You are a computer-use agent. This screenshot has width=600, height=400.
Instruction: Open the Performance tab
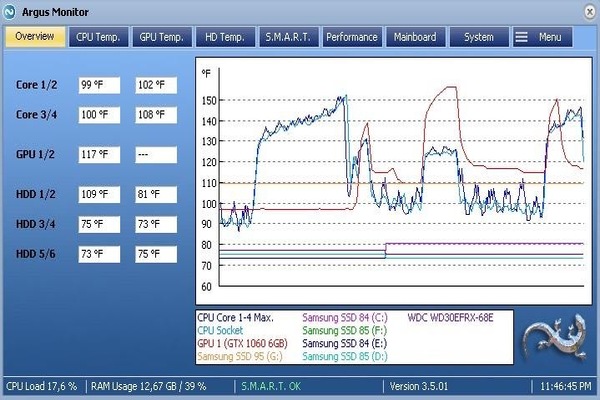pos(352,37)
